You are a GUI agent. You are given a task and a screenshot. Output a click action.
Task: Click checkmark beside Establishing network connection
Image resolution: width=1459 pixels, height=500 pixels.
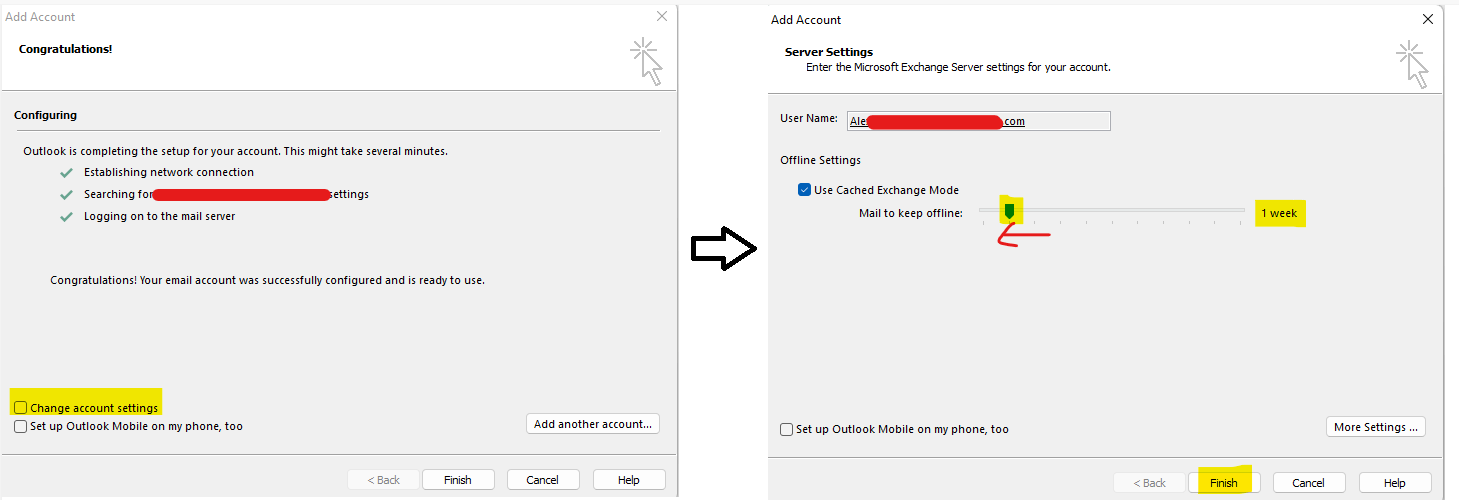point(67,173)
